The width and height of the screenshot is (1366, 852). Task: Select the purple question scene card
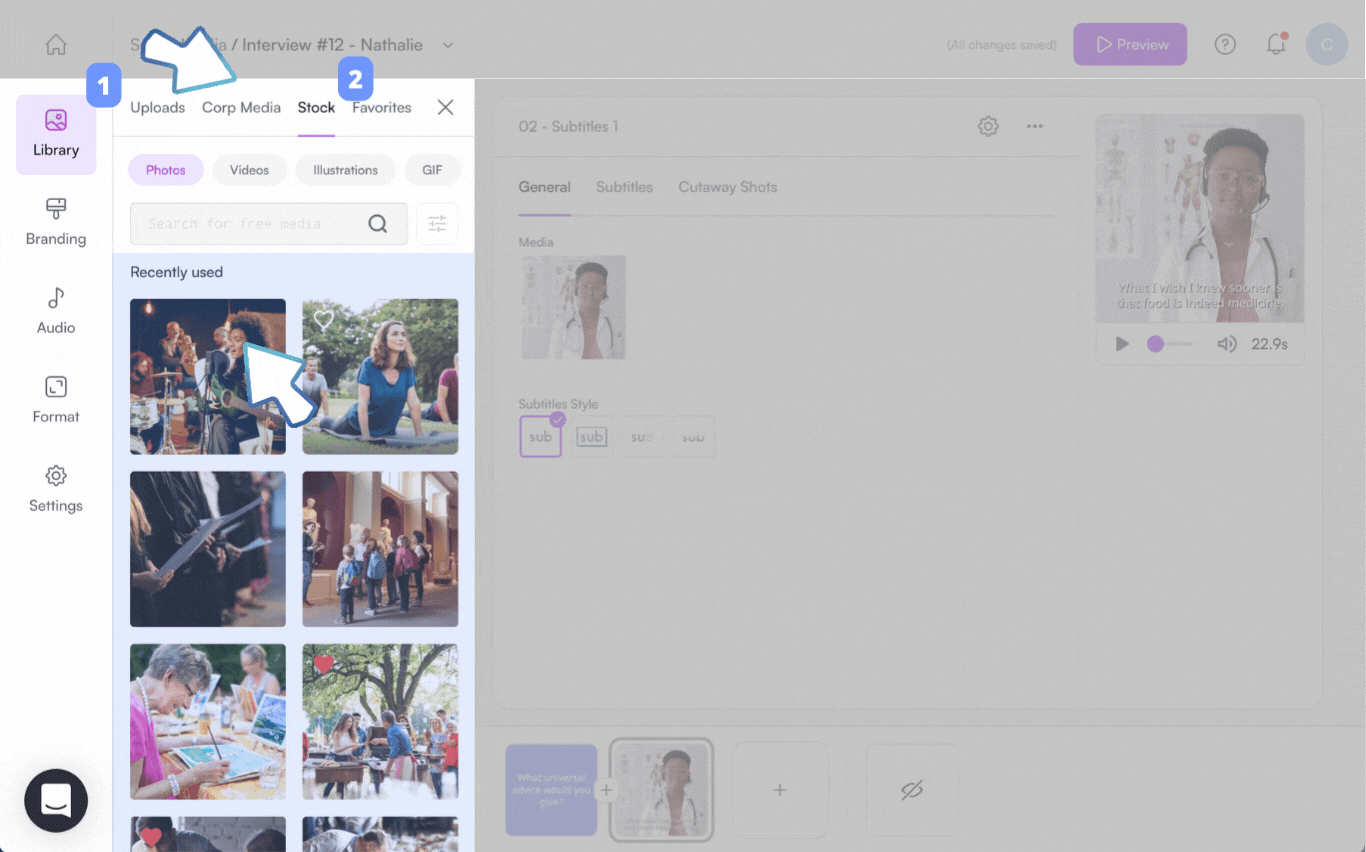click(551, 790)
